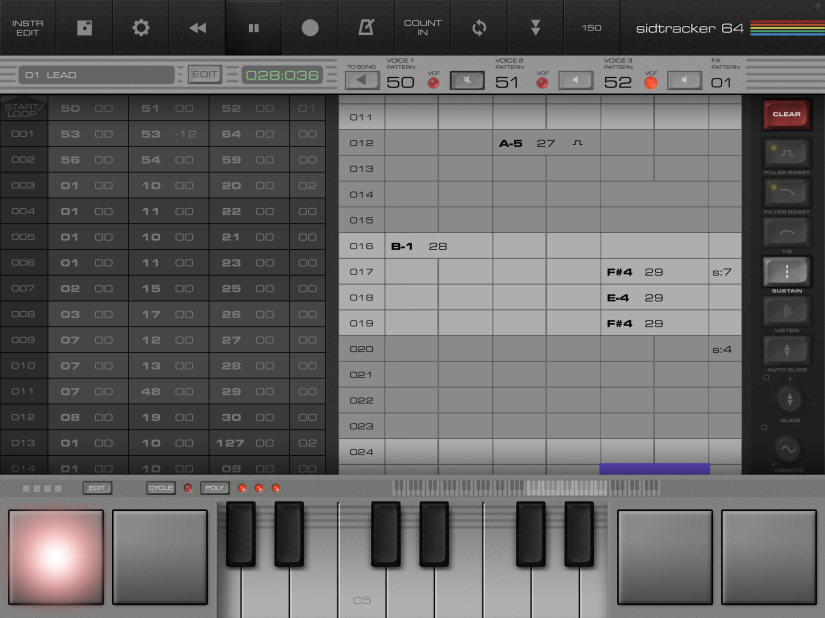
Task: Click the TO SONG back arrow button
Action: 362,80
